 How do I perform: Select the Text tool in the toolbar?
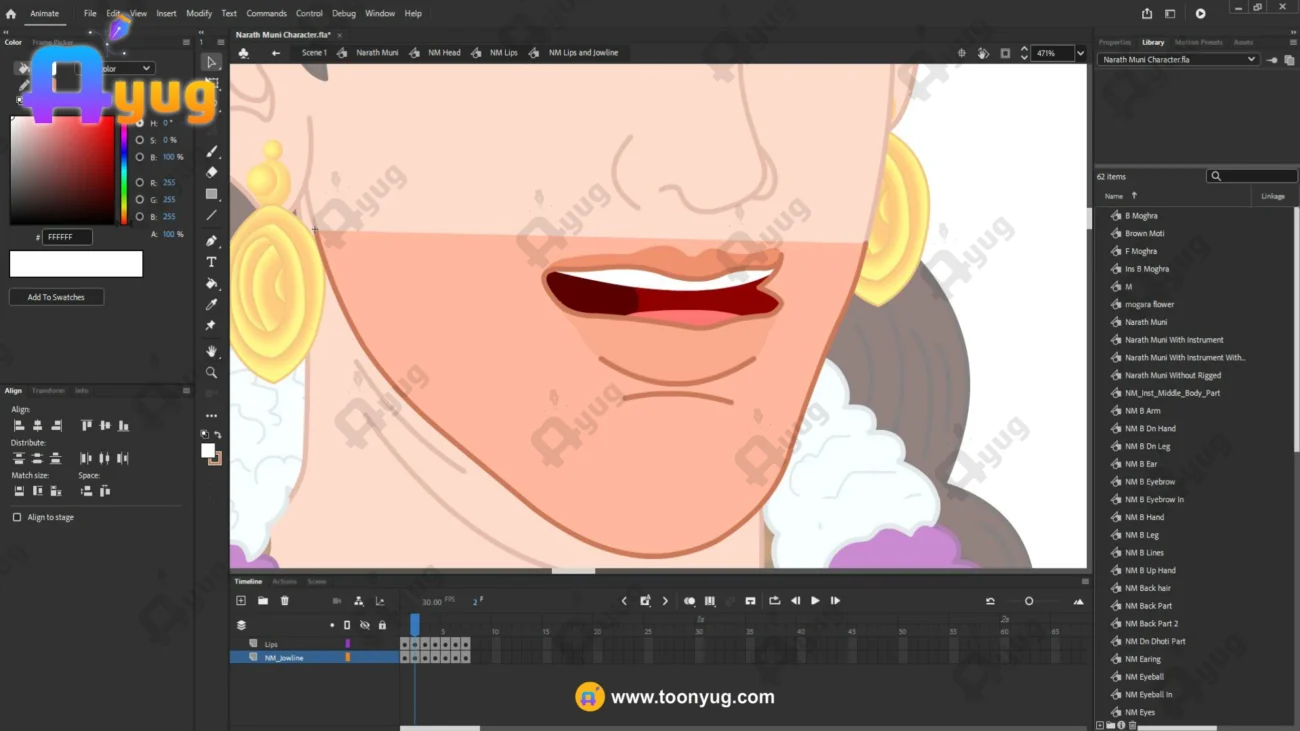pyautogui.click(x=211, y=262)
